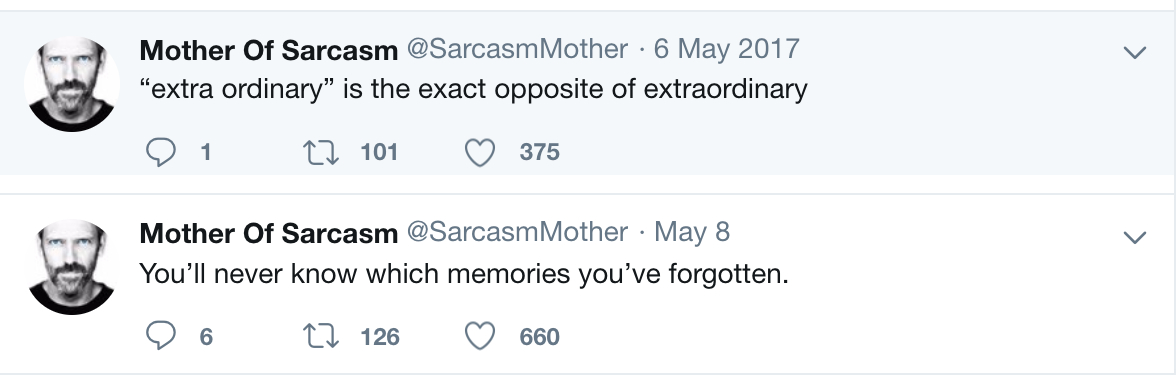1176x375 pixels.
Task: Like the "extra ordinary" tweet
Action: click(480, 153)
